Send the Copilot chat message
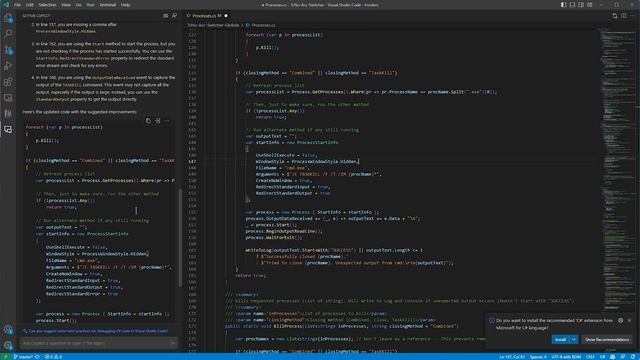The height and width of the screenshot is (360, 640). [173, 343]
